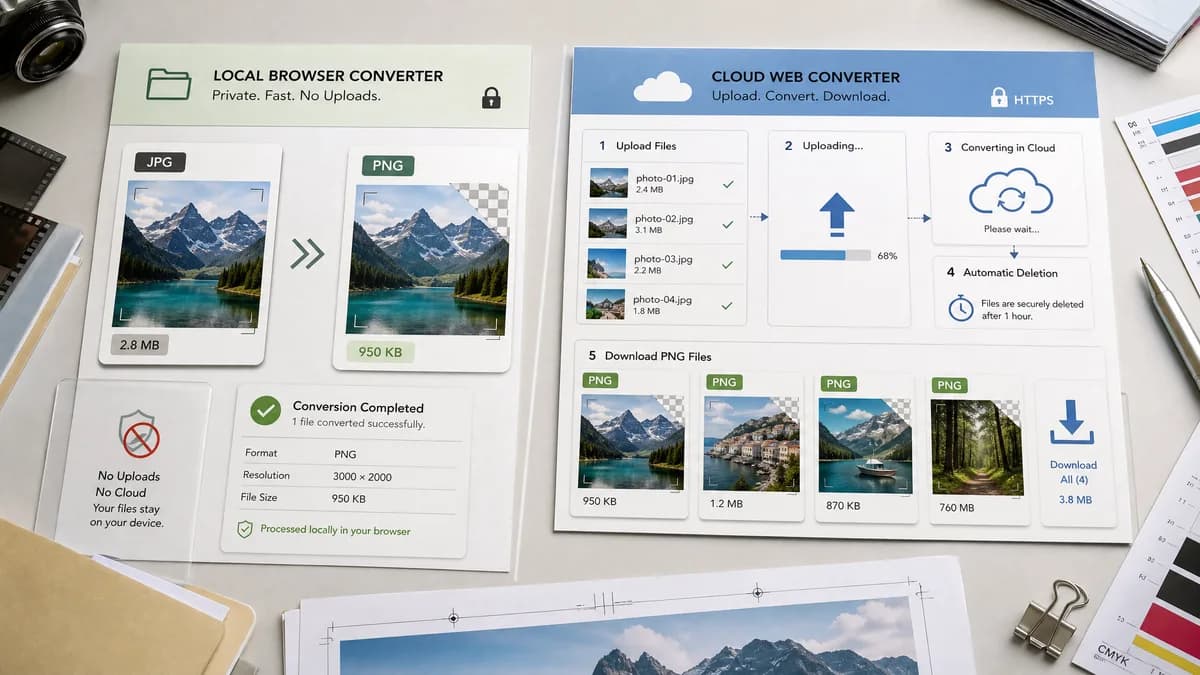Image resolution: width=1200 pixels, height=675 pixels.
Task: Click the folder icon in Local Browser Converter
Action: click(168, 84)
